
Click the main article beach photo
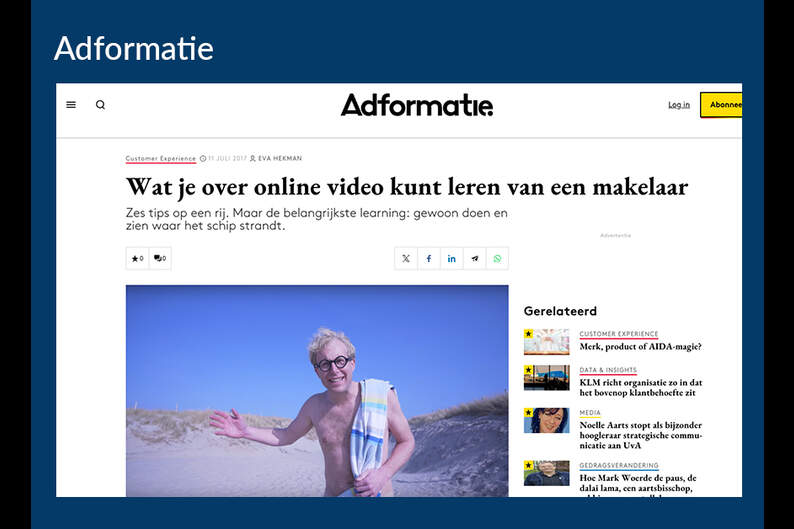tap(317, 390)
